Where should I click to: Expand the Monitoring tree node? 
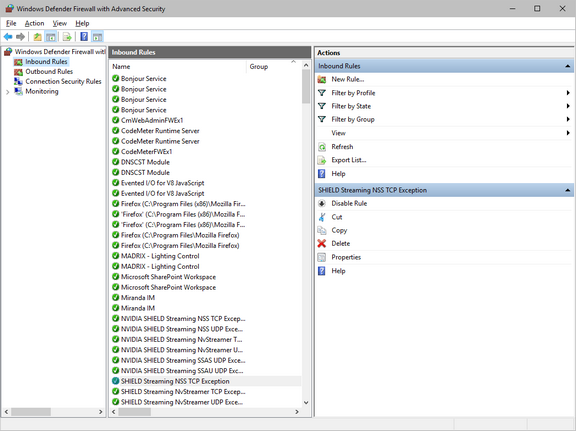[7, 92]
